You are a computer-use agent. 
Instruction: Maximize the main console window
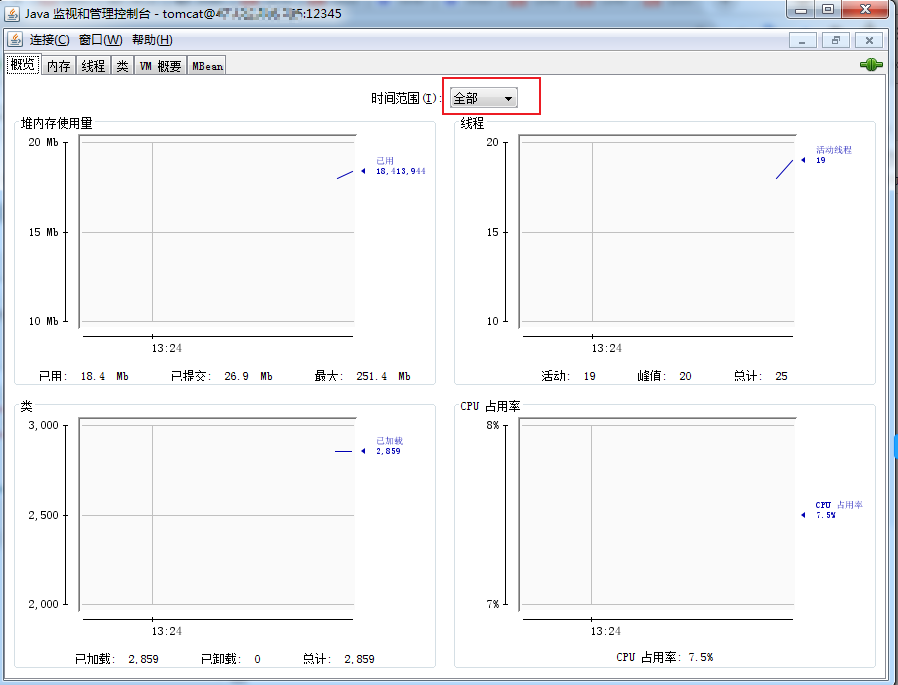(828, 10)
